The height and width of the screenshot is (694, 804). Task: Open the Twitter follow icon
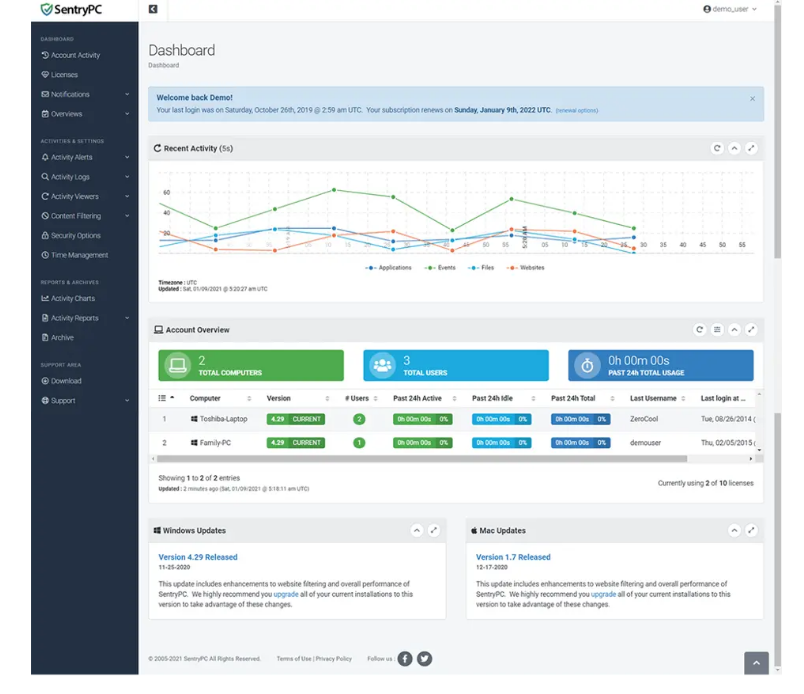(x=425, y=659)
